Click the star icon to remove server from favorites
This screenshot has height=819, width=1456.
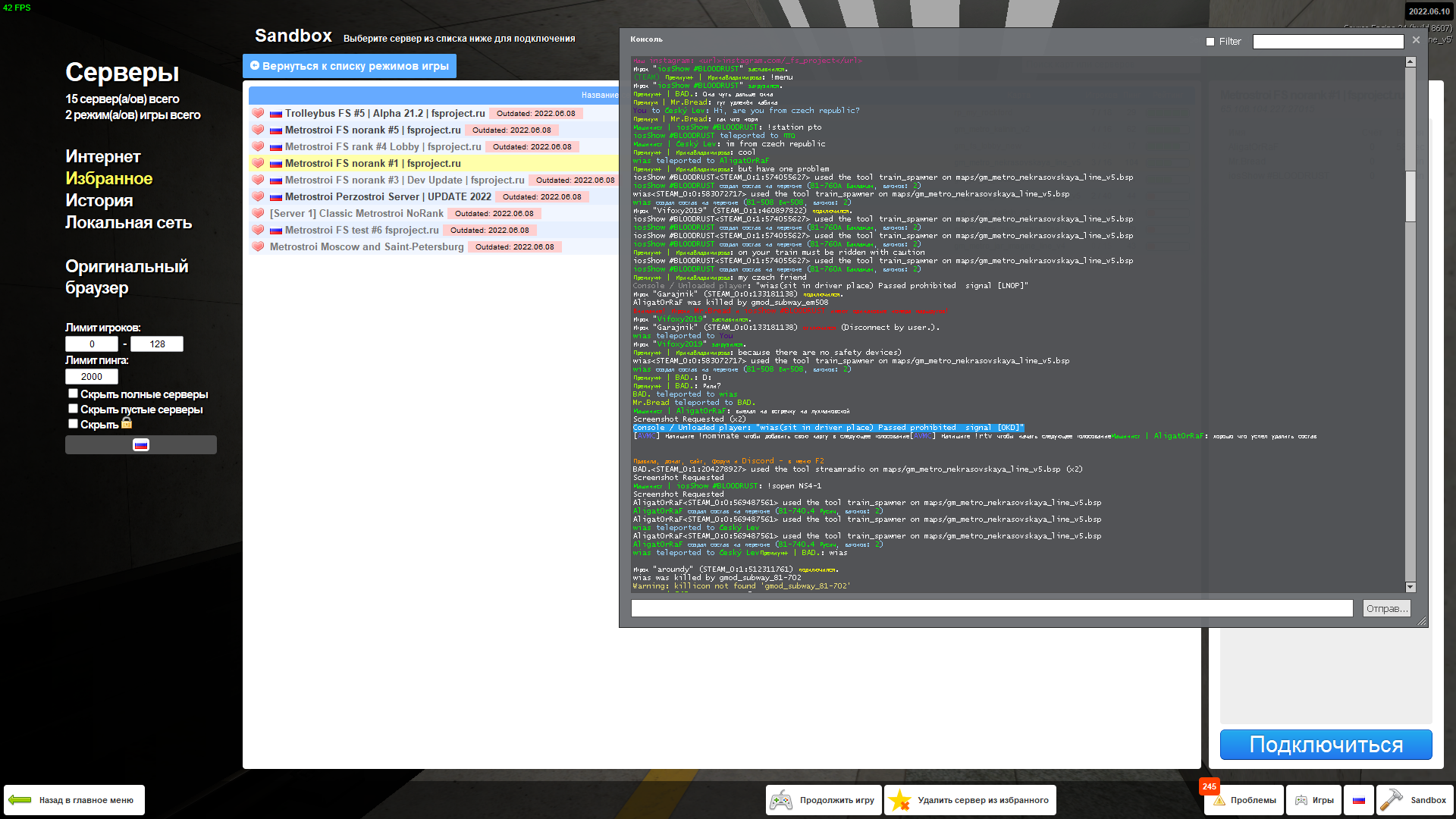pos(899,800)
